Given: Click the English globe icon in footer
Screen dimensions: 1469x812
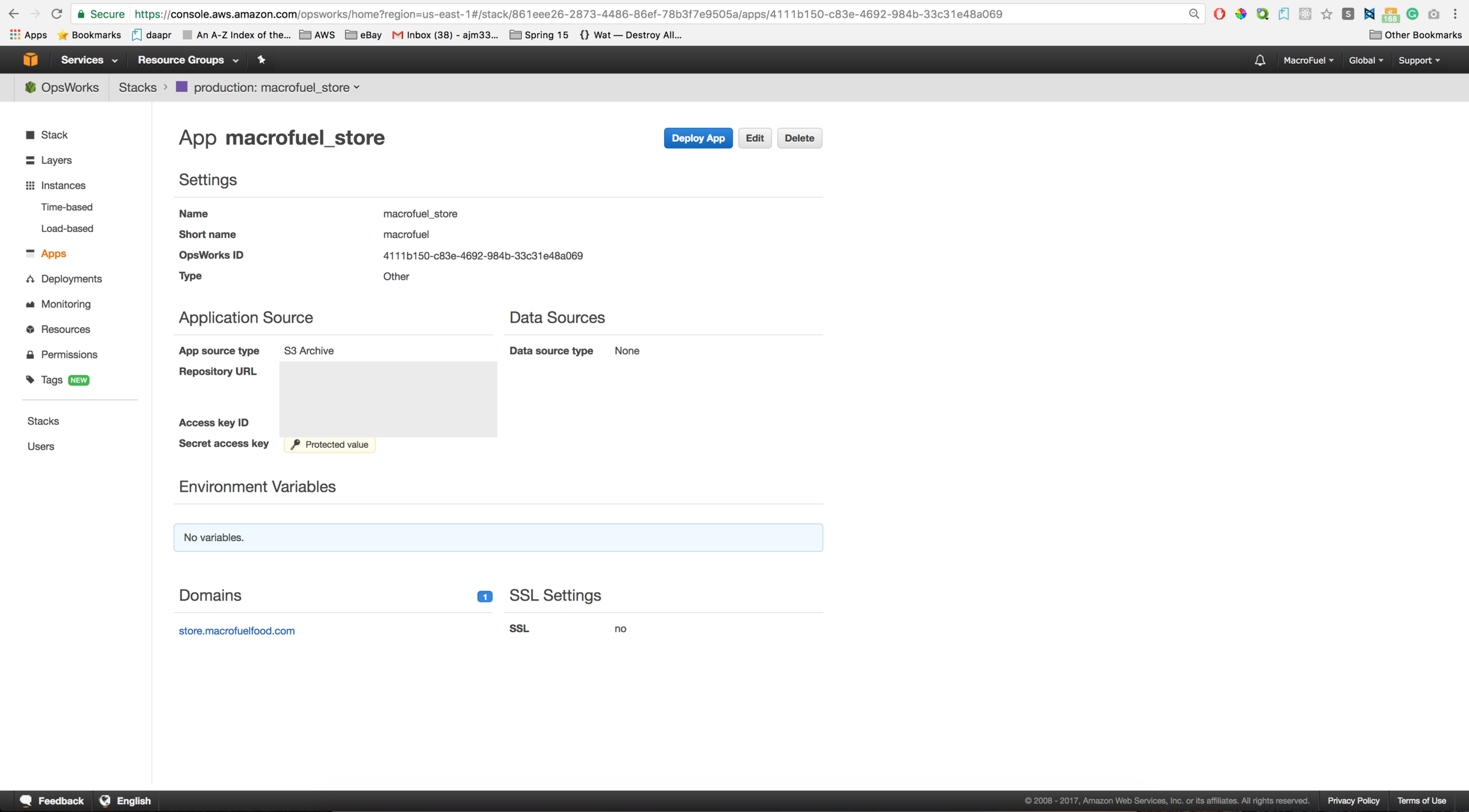Looking at the screenshot, I should point(105,801).
